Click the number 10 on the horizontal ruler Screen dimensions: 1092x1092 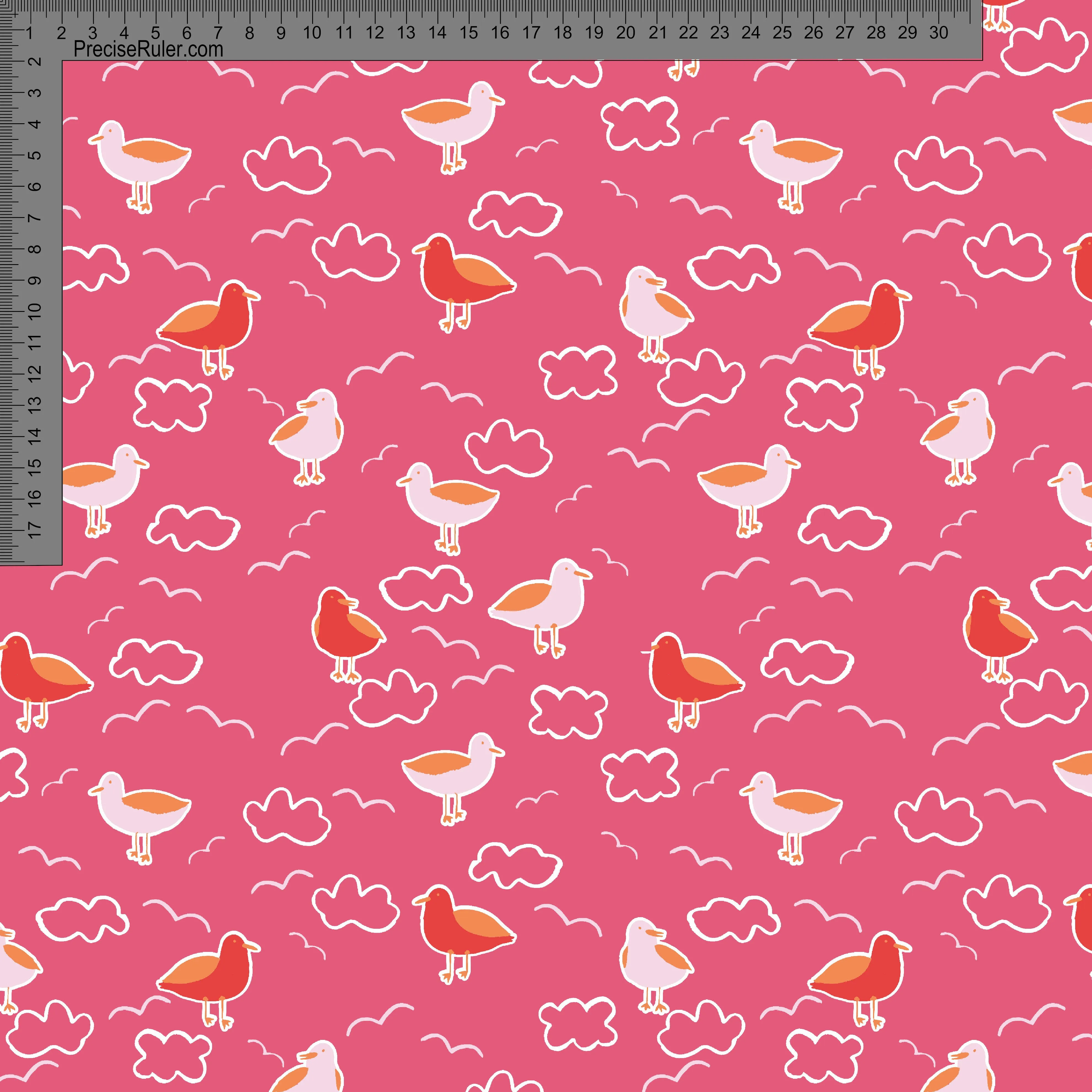[312, 33]
